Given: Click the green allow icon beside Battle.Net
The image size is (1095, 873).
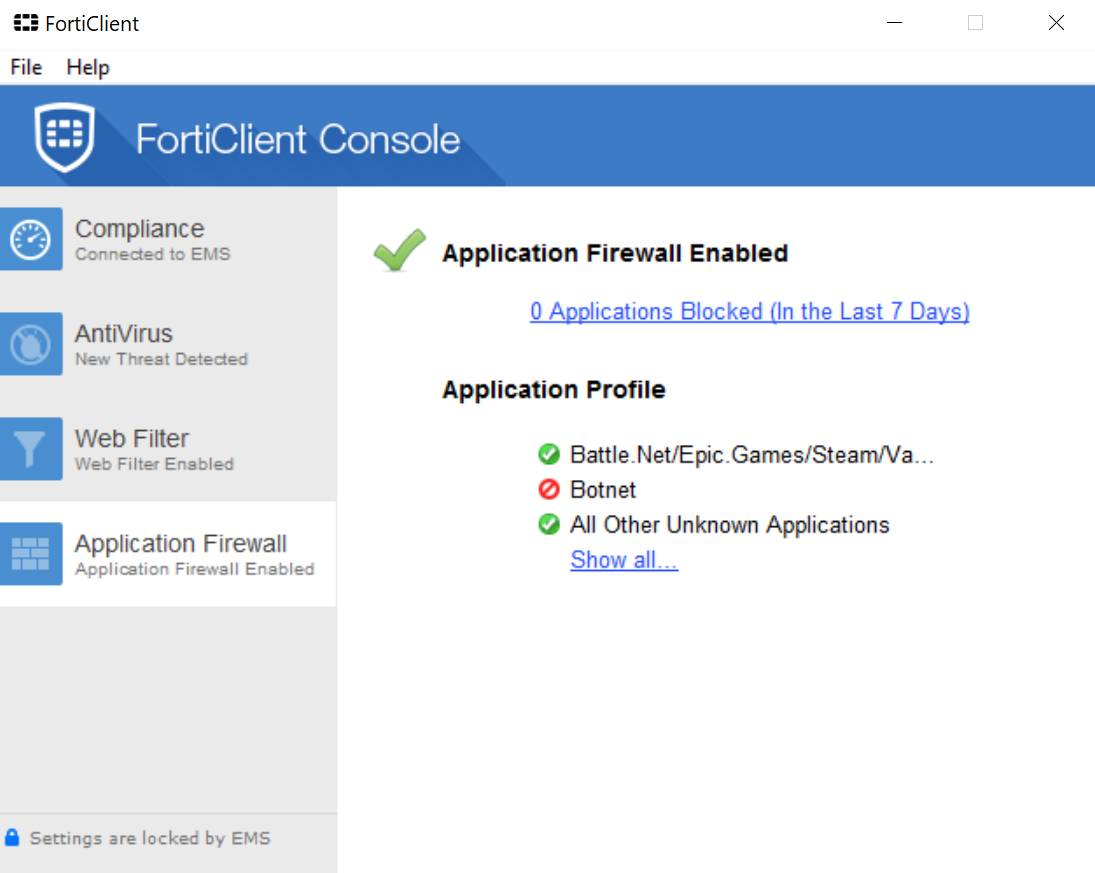Looking at the screenshot, I should point(549,454).
